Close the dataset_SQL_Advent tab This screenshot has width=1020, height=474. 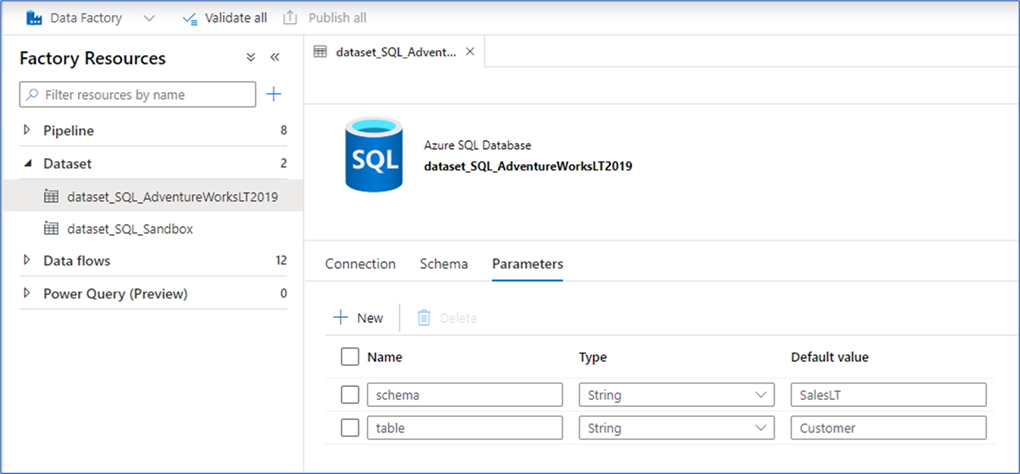(x=470, y=51)
